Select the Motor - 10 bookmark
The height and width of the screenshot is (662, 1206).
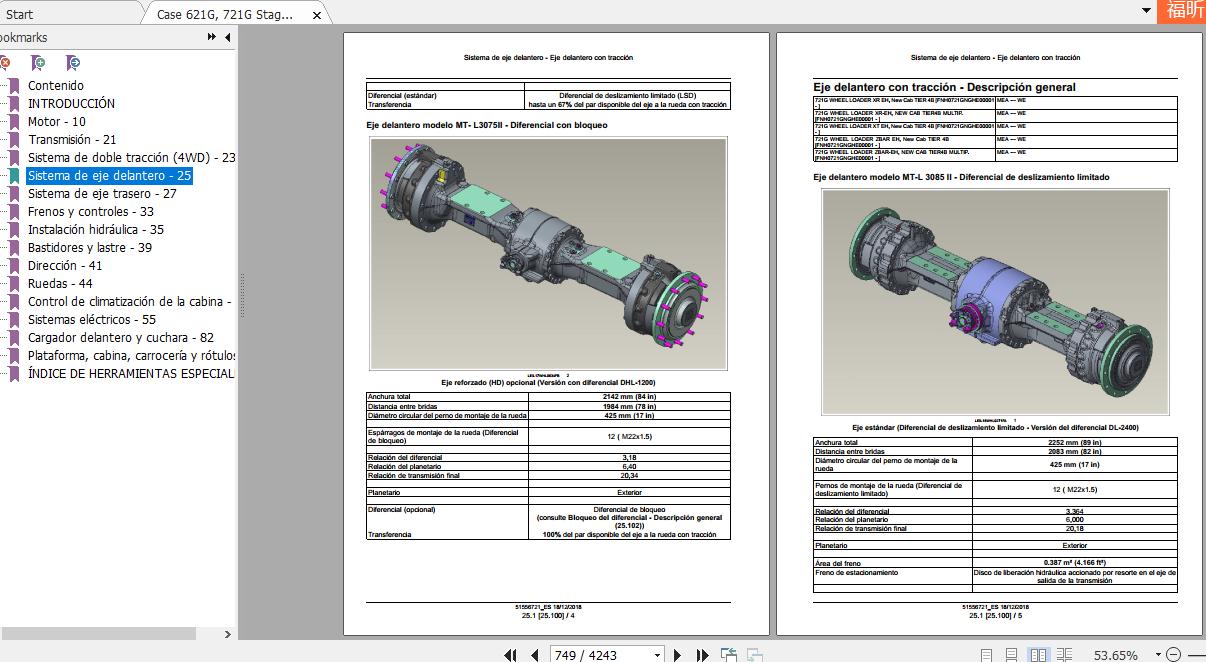(x=56, y=121)
